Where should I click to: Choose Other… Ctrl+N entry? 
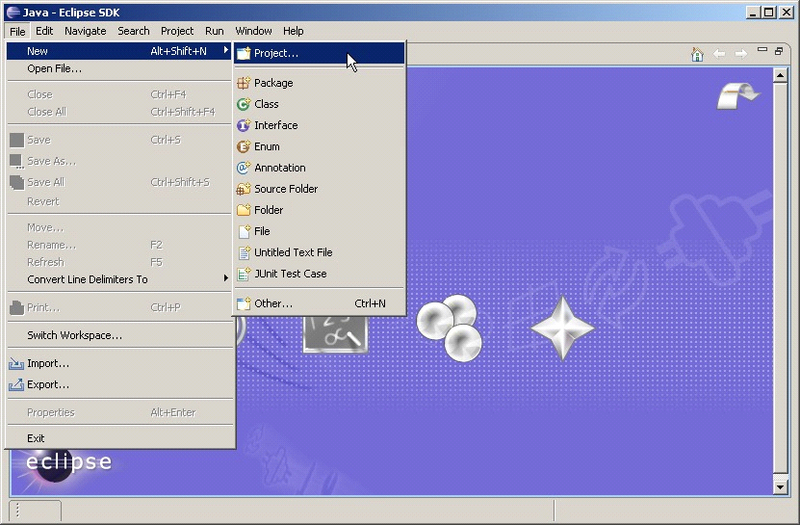pos(319,304)
